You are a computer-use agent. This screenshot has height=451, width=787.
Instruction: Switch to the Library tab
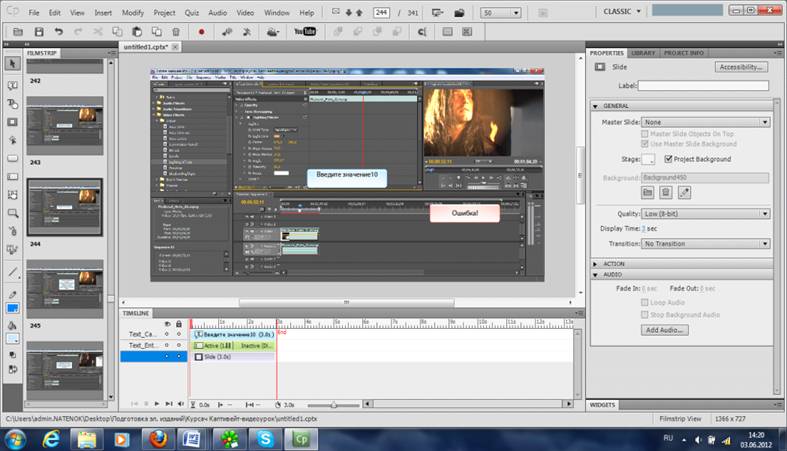644,53
